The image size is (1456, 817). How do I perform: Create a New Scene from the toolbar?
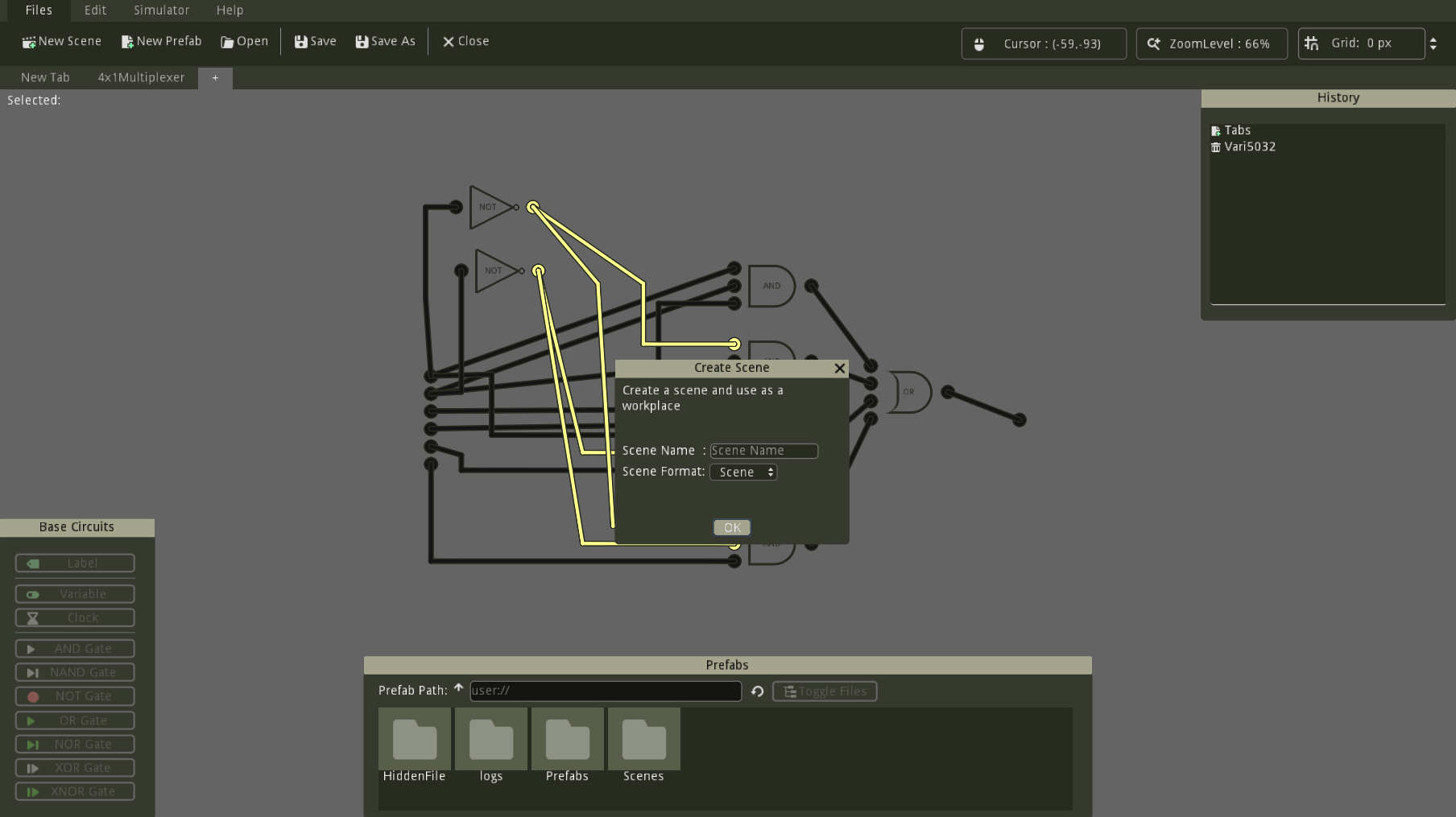coord(61,41)
